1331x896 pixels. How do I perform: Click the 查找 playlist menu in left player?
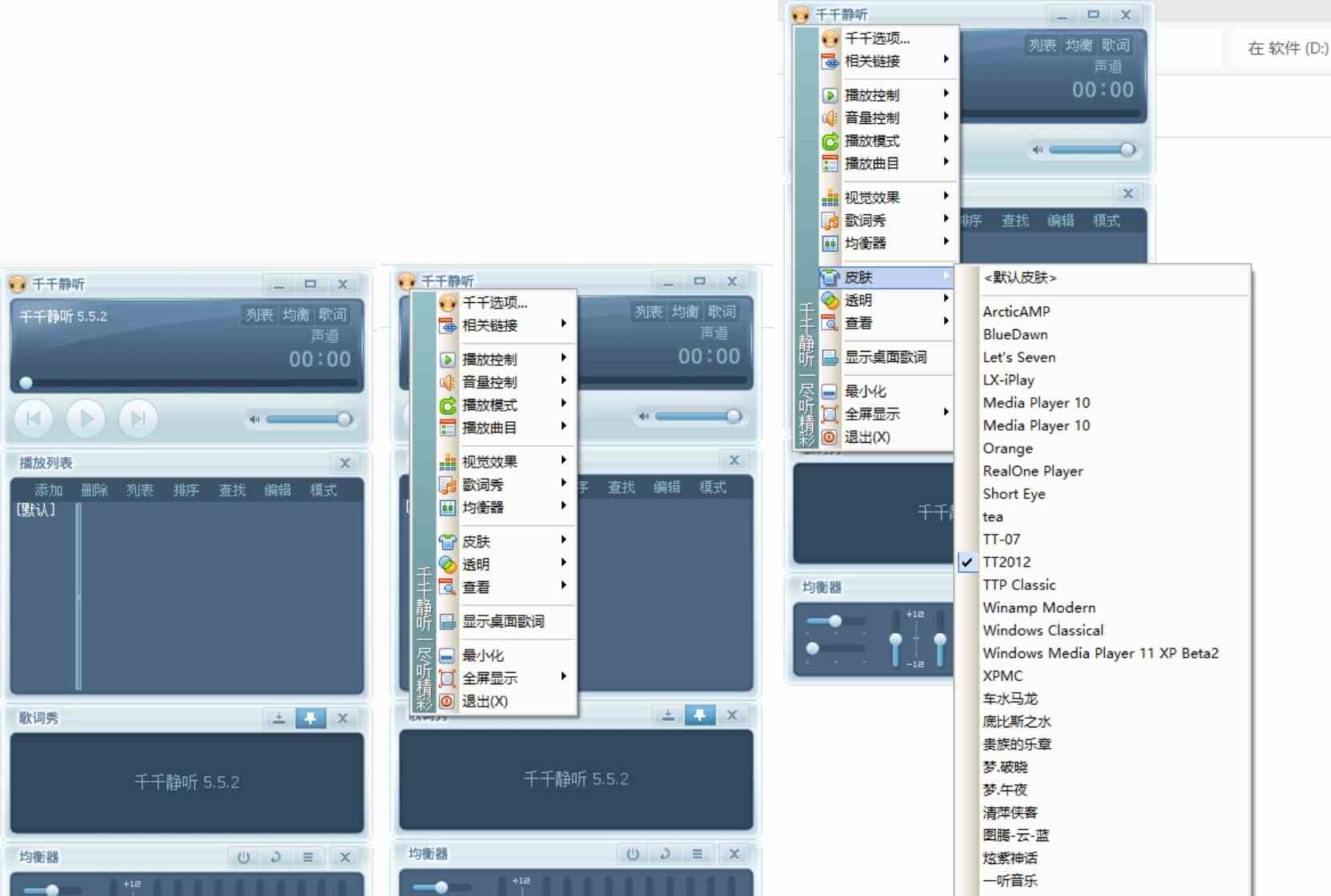[x=233, y=490]
